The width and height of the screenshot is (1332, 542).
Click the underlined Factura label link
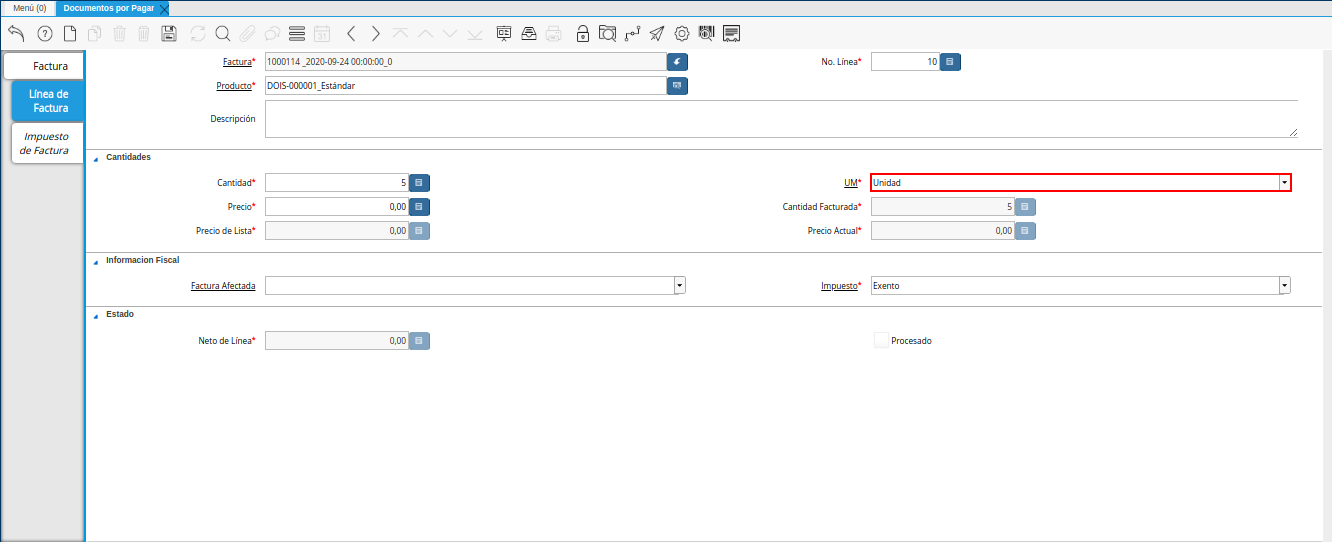pyautogui.click(x=237, y=62)
